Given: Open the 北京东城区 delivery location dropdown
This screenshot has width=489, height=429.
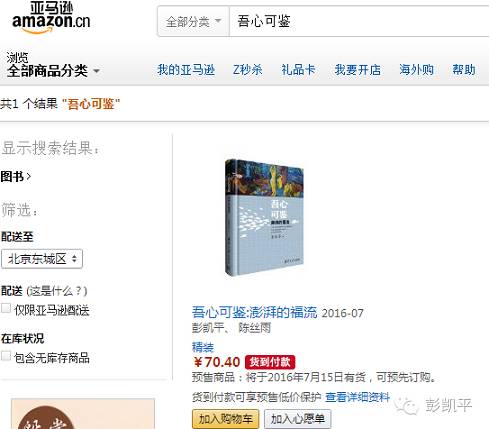Looking at the screenshot, I should 42,259.
